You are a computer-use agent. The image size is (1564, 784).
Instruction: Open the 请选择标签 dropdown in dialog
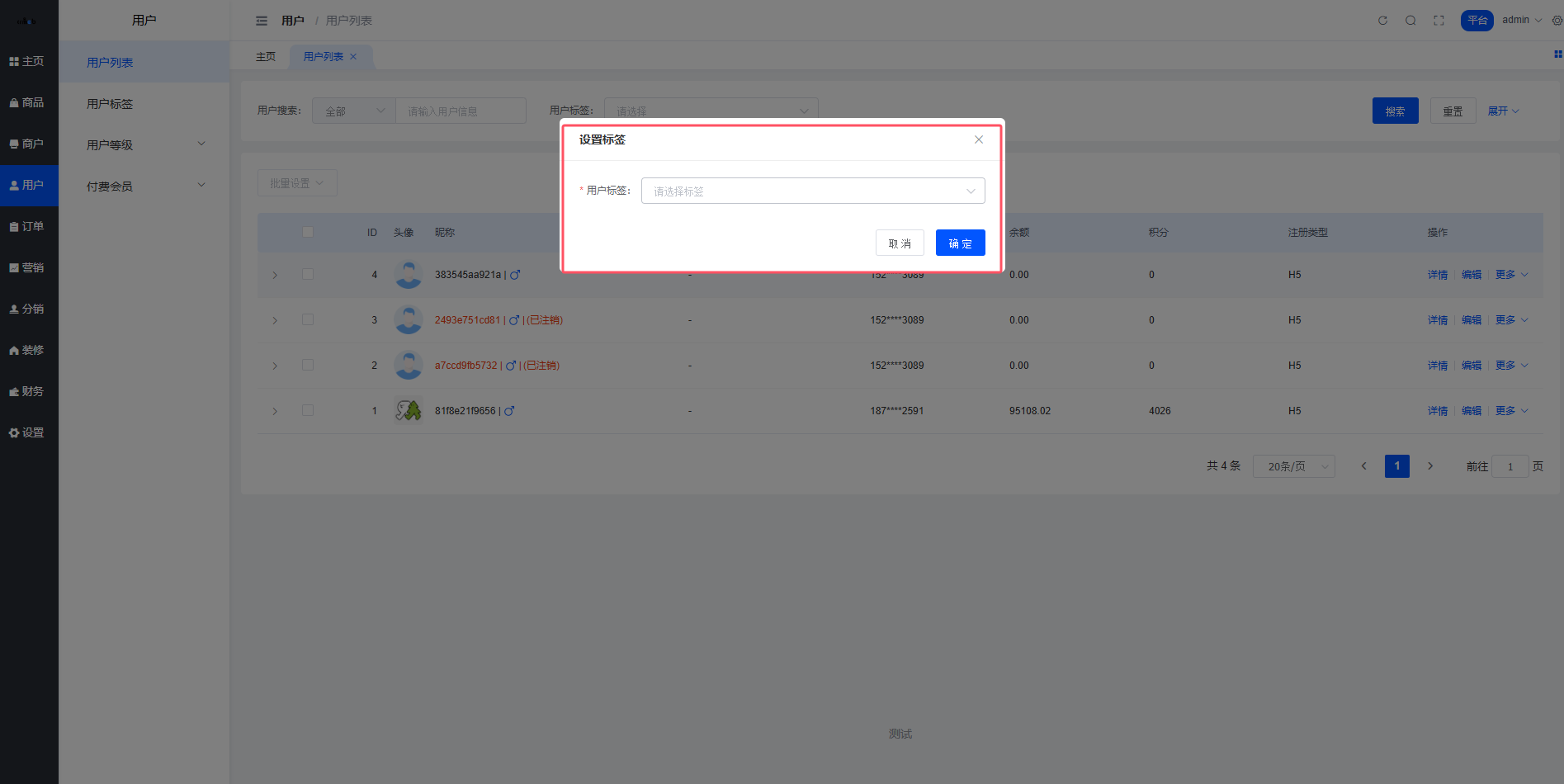coord(812,191)
